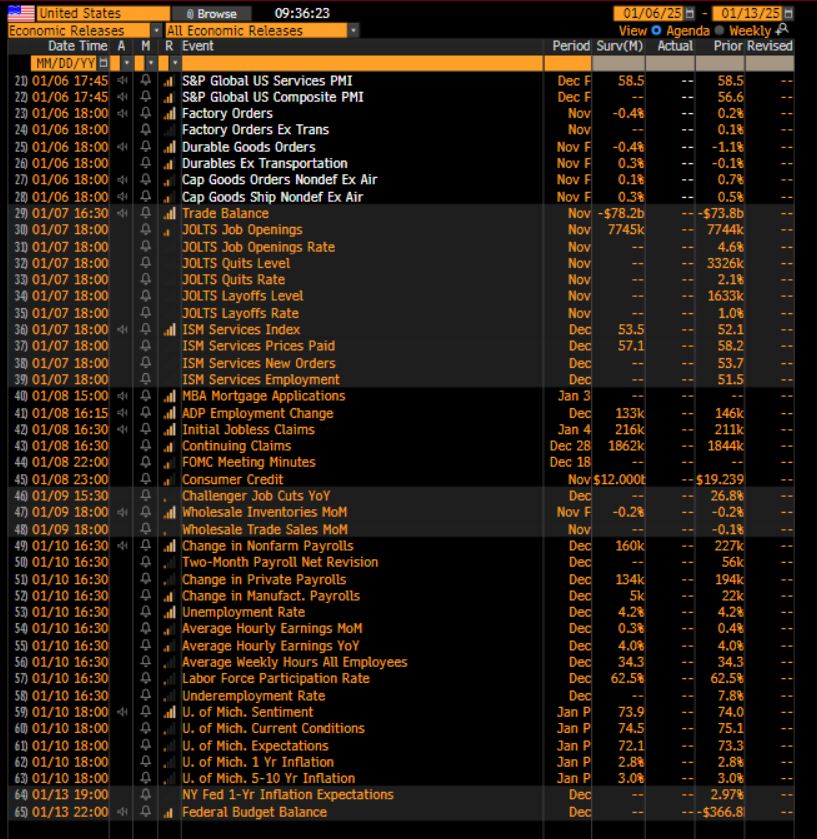
Task: Toggle alert bell for Labor Force Participation Rate
Action: [145, 678]
